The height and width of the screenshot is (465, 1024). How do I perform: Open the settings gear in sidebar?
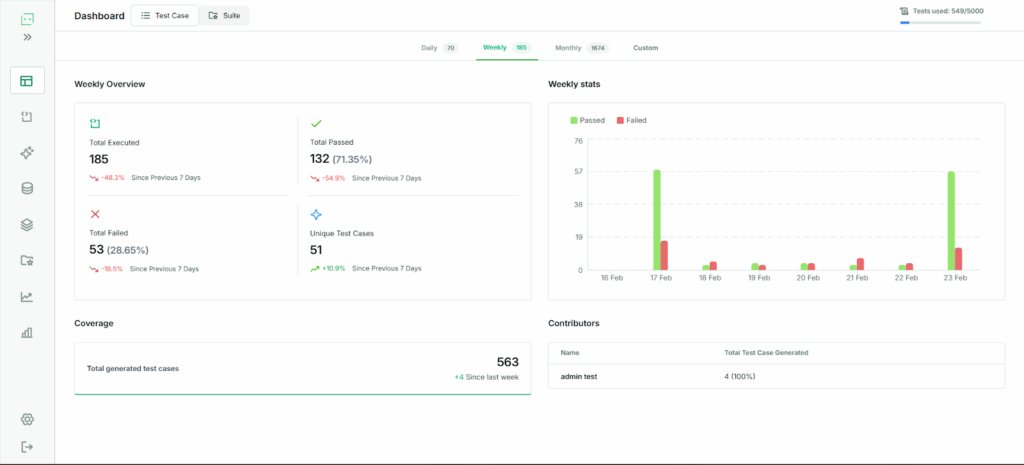point(27,419)
